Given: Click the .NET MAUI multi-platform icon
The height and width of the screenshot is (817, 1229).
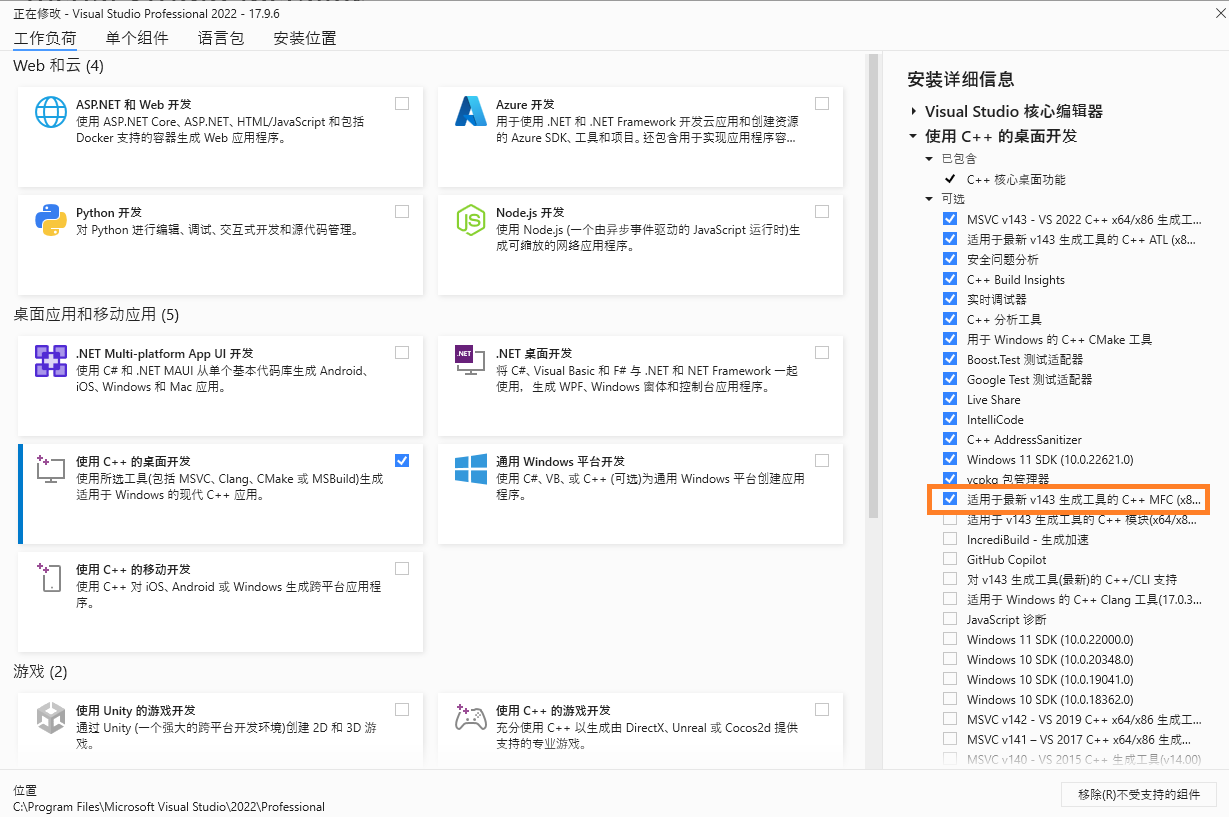Looking at the screenshot, I should point(51,360).
